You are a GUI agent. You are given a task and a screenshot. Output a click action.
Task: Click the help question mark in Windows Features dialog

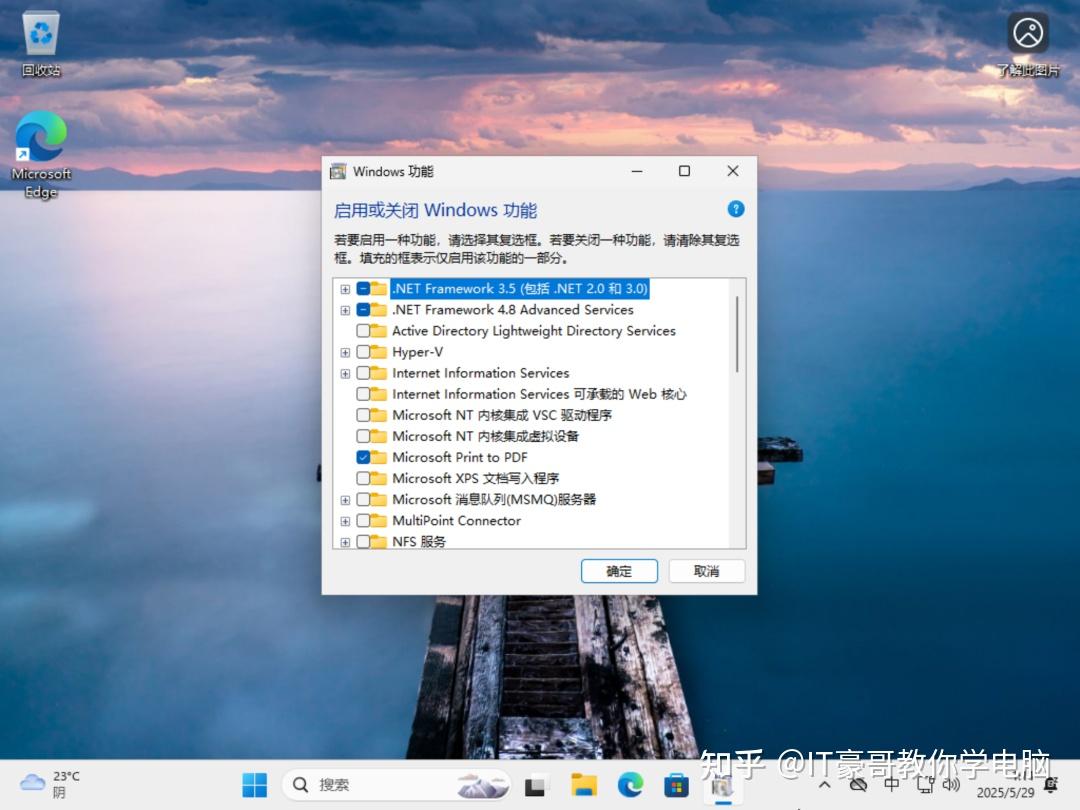[x=736, y=209]
